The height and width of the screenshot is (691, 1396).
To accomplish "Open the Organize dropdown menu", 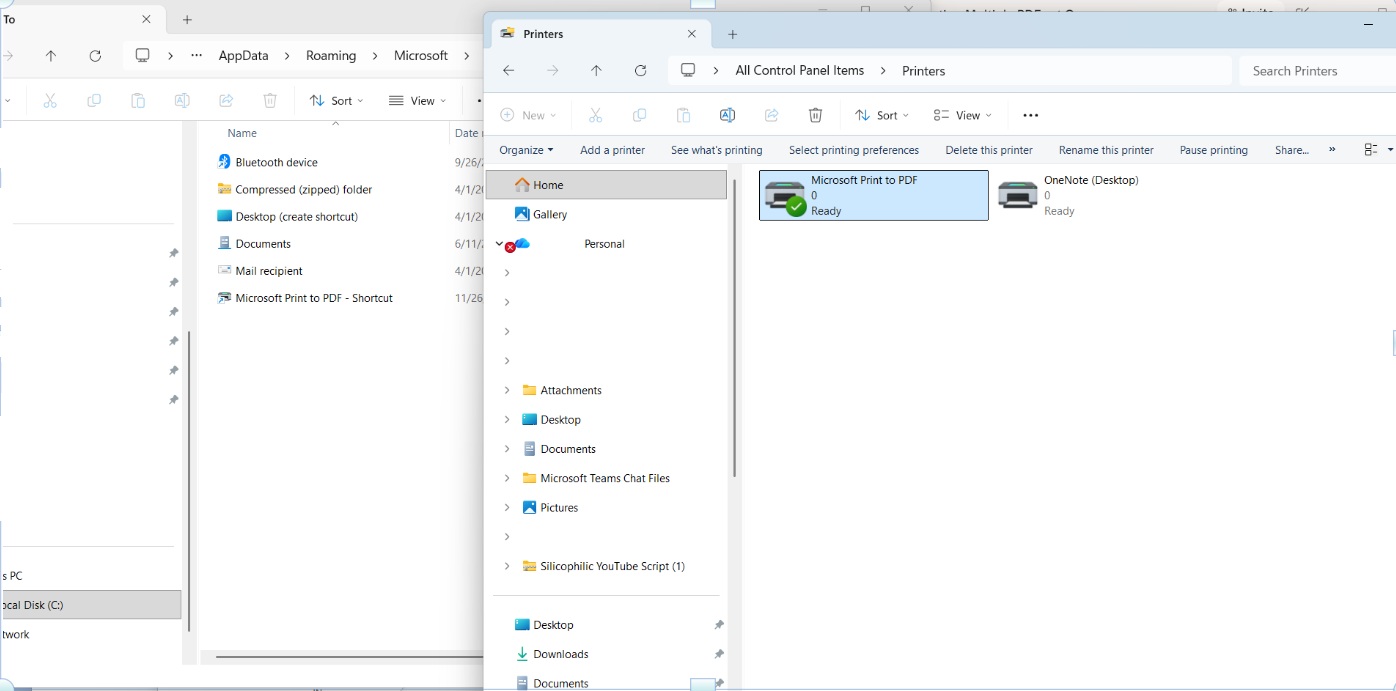I will point(526,150).
